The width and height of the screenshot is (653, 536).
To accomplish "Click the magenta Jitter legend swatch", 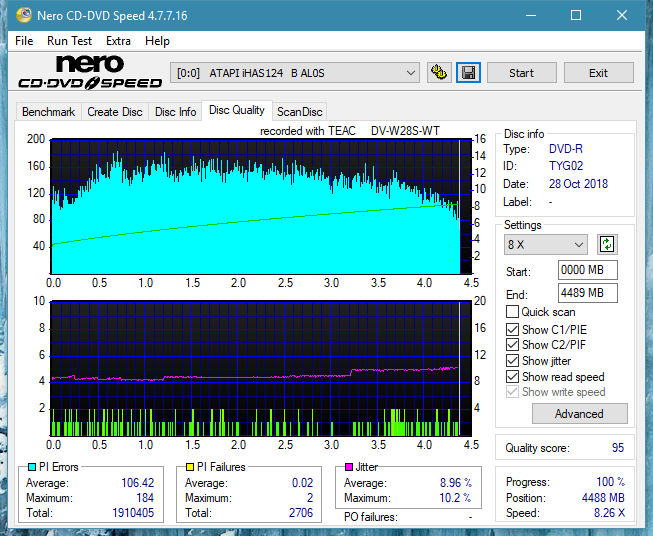I will pyautogui.click(x=349, y=467).
